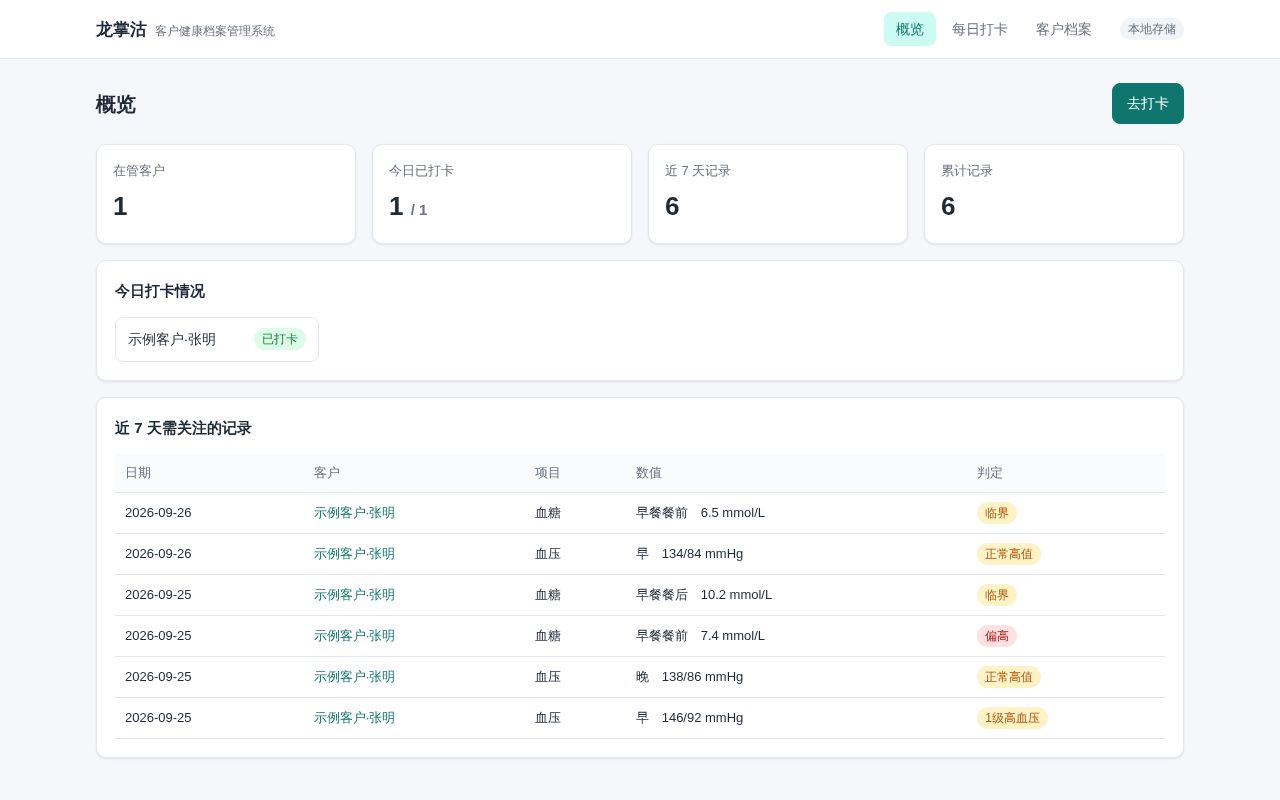Image resolution: width=1280 pixels, height=800 pixels.
Task: Select the 累计记录 stat card
Action: point(1054,194)
